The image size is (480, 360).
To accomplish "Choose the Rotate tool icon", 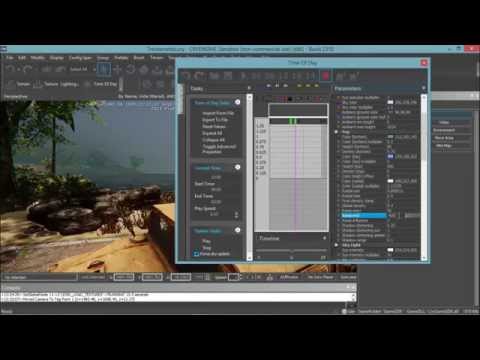I will tap(130, 69).
